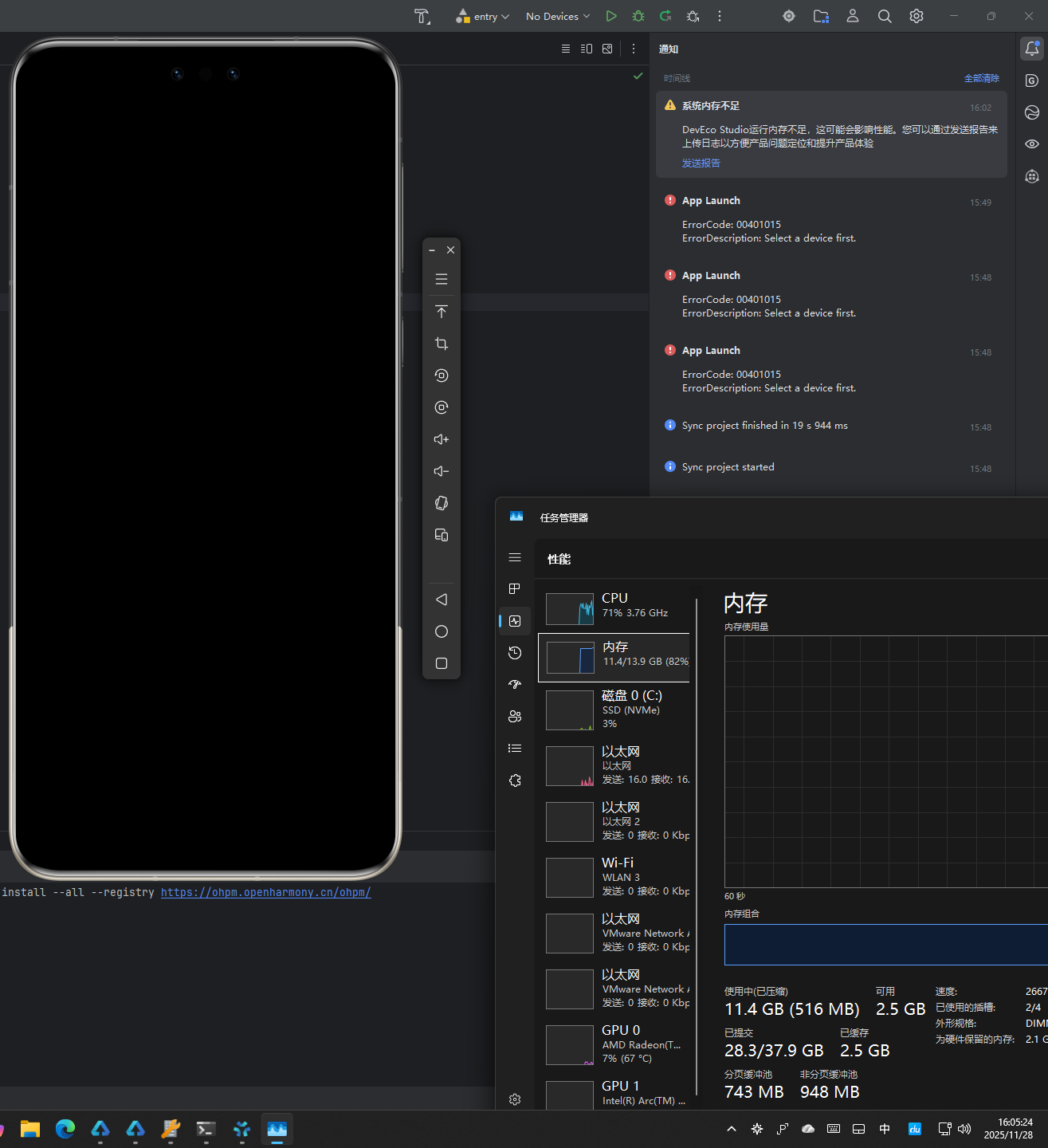Open the No Devices dropdown
This screenshot has height=1148, width=1048.
pos(558,16)
